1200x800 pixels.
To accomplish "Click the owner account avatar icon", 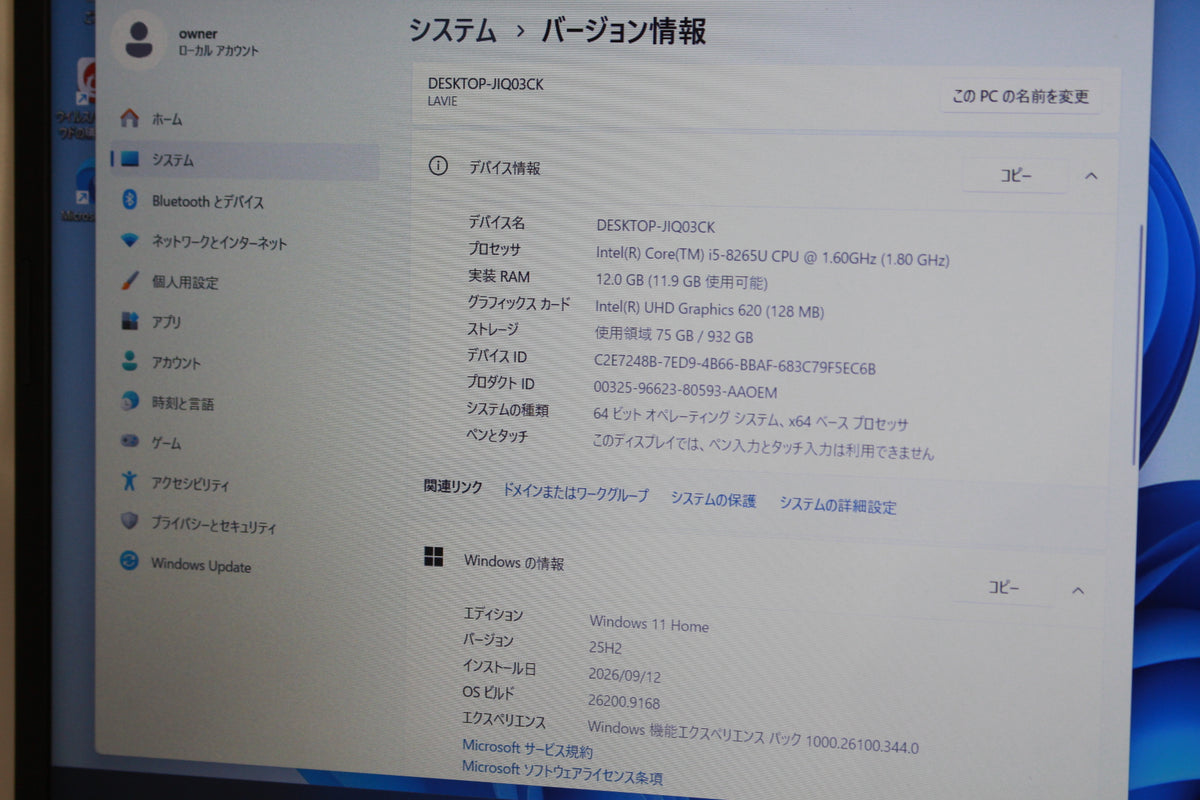I will point(139,39).
